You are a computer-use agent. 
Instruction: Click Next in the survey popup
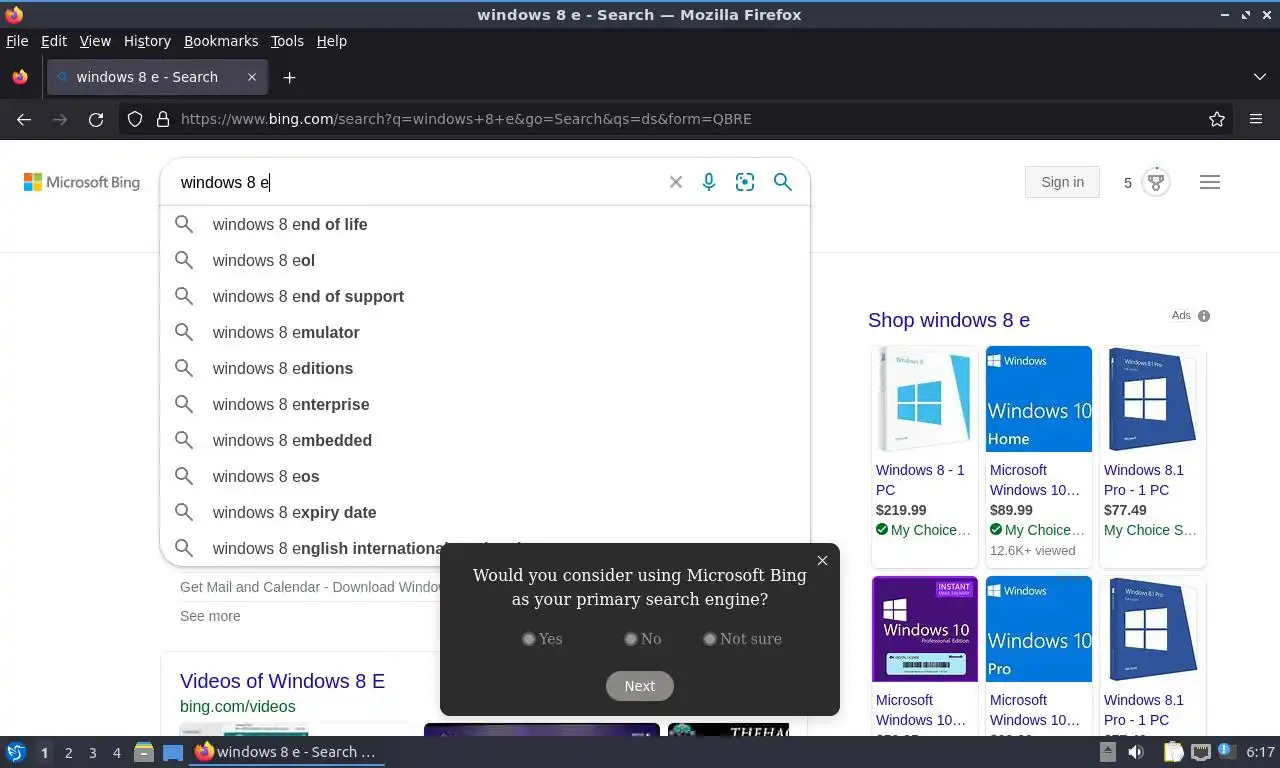(640, 686)
